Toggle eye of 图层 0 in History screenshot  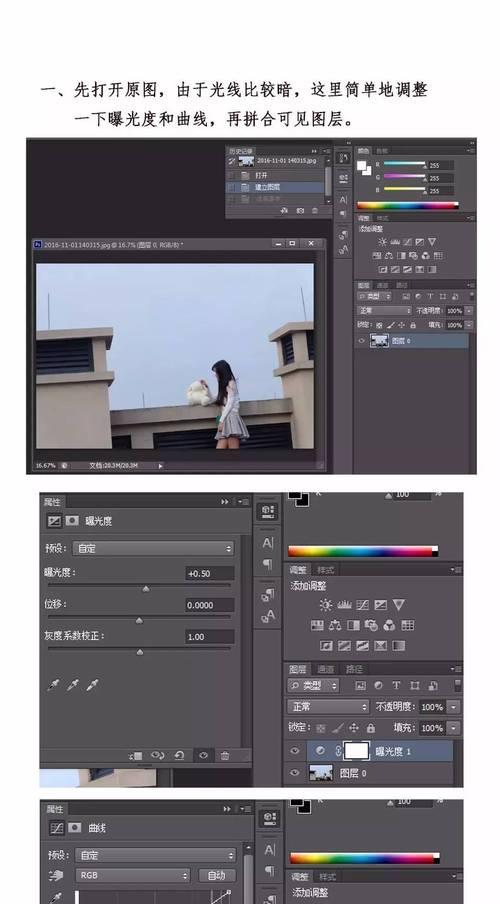pos(362,341)
